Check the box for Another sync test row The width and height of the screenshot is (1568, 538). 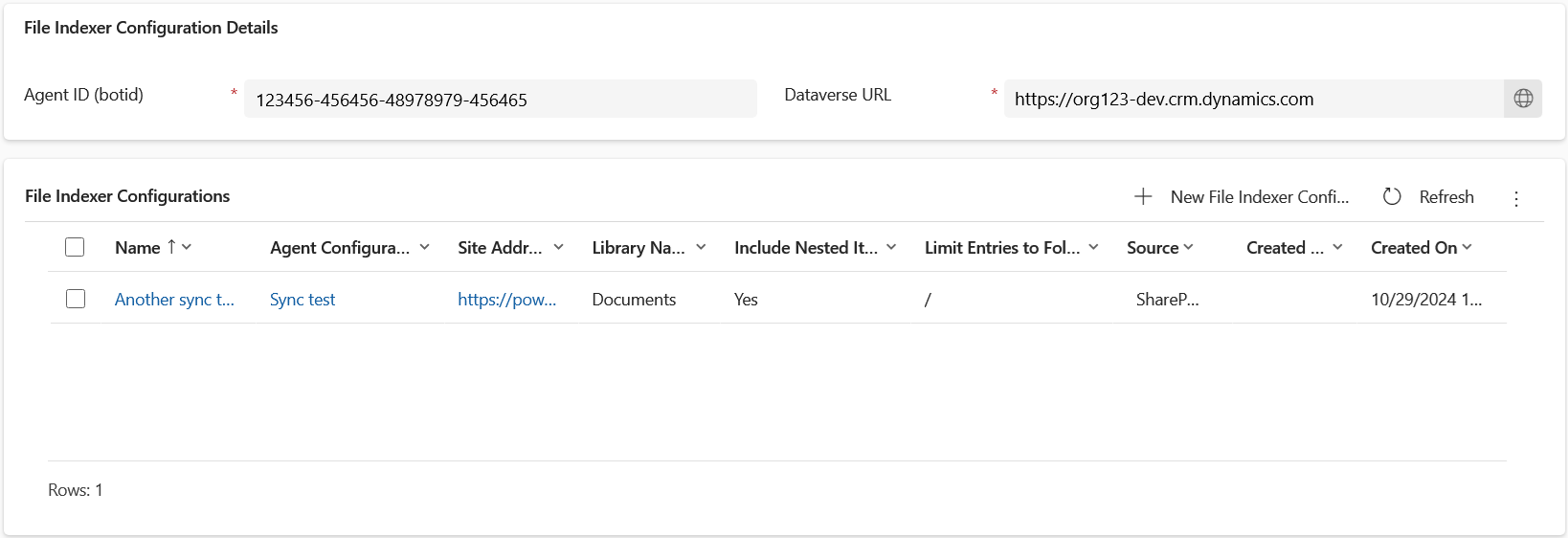click(76, 299)
